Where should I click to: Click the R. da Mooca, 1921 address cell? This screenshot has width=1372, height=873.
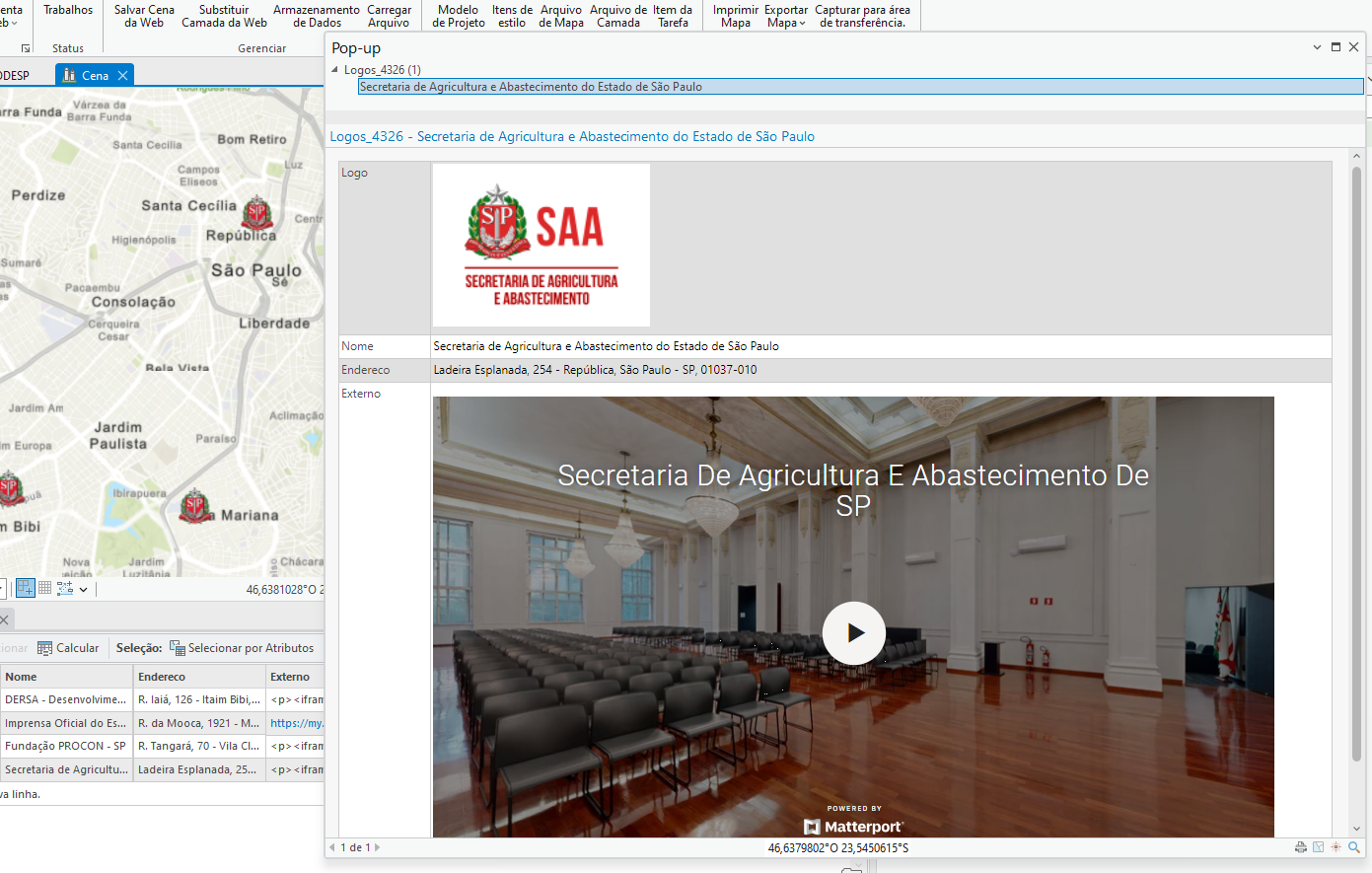point(199,723)
